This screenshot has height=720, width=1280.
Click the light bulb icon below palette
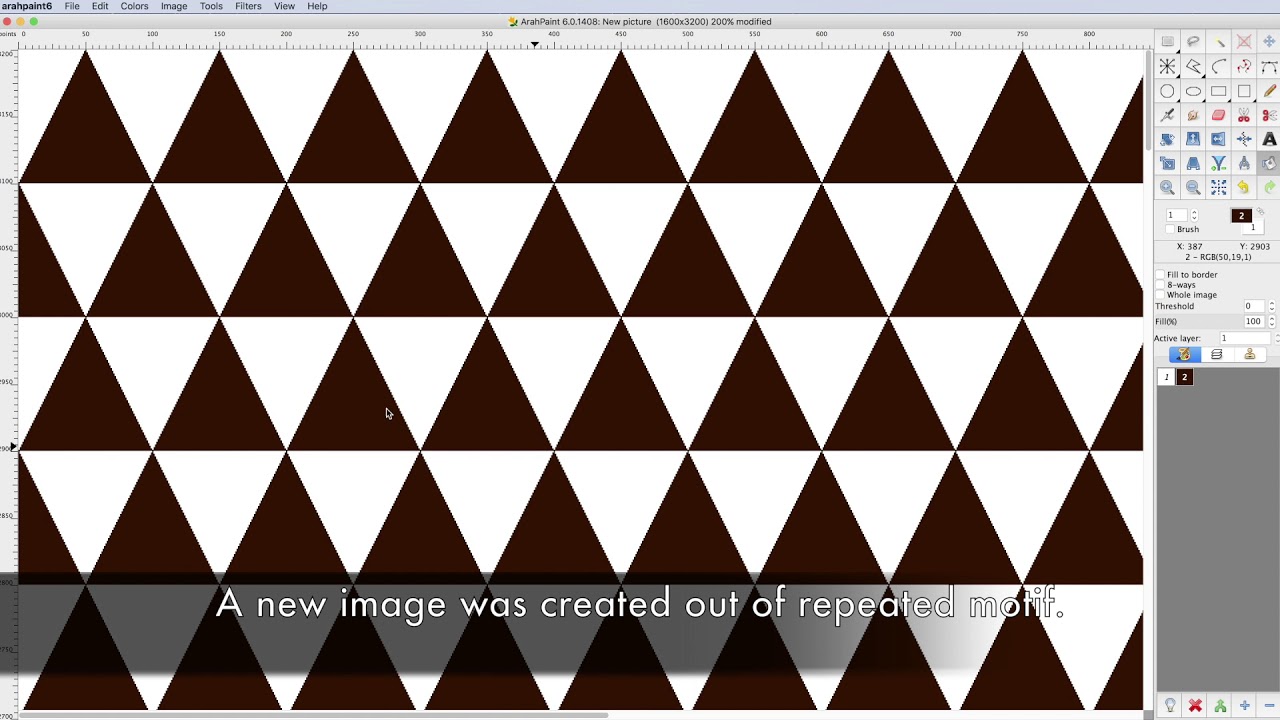pos(1170,706)
